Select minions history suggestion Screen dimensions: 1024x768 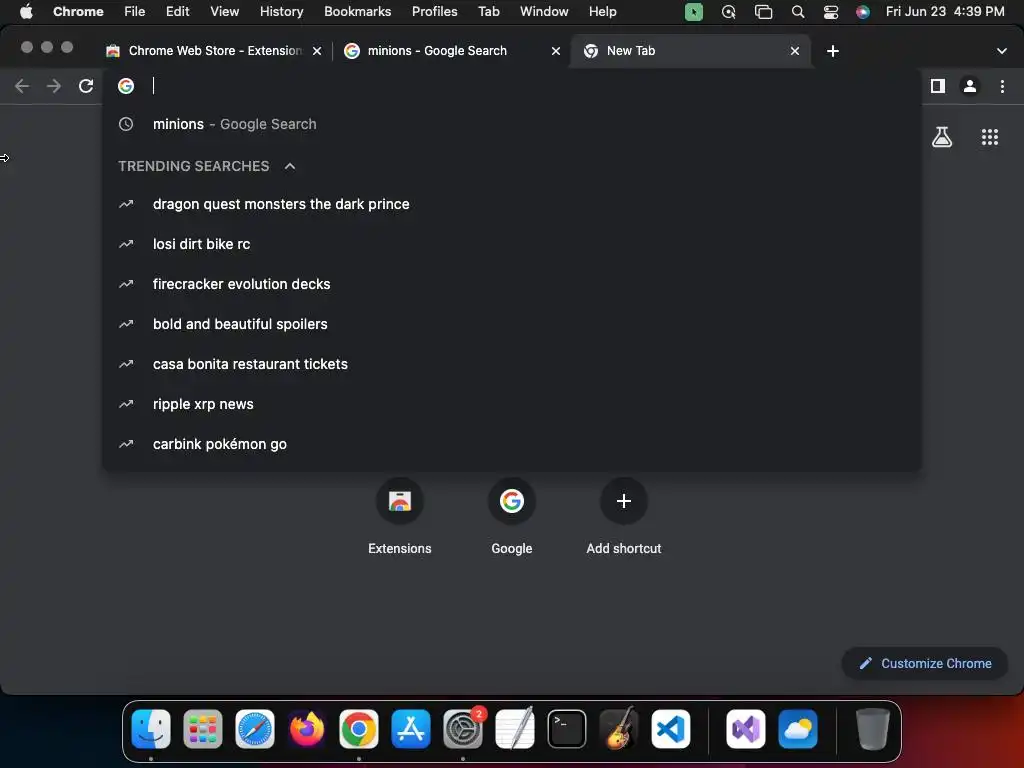(511, 124)
